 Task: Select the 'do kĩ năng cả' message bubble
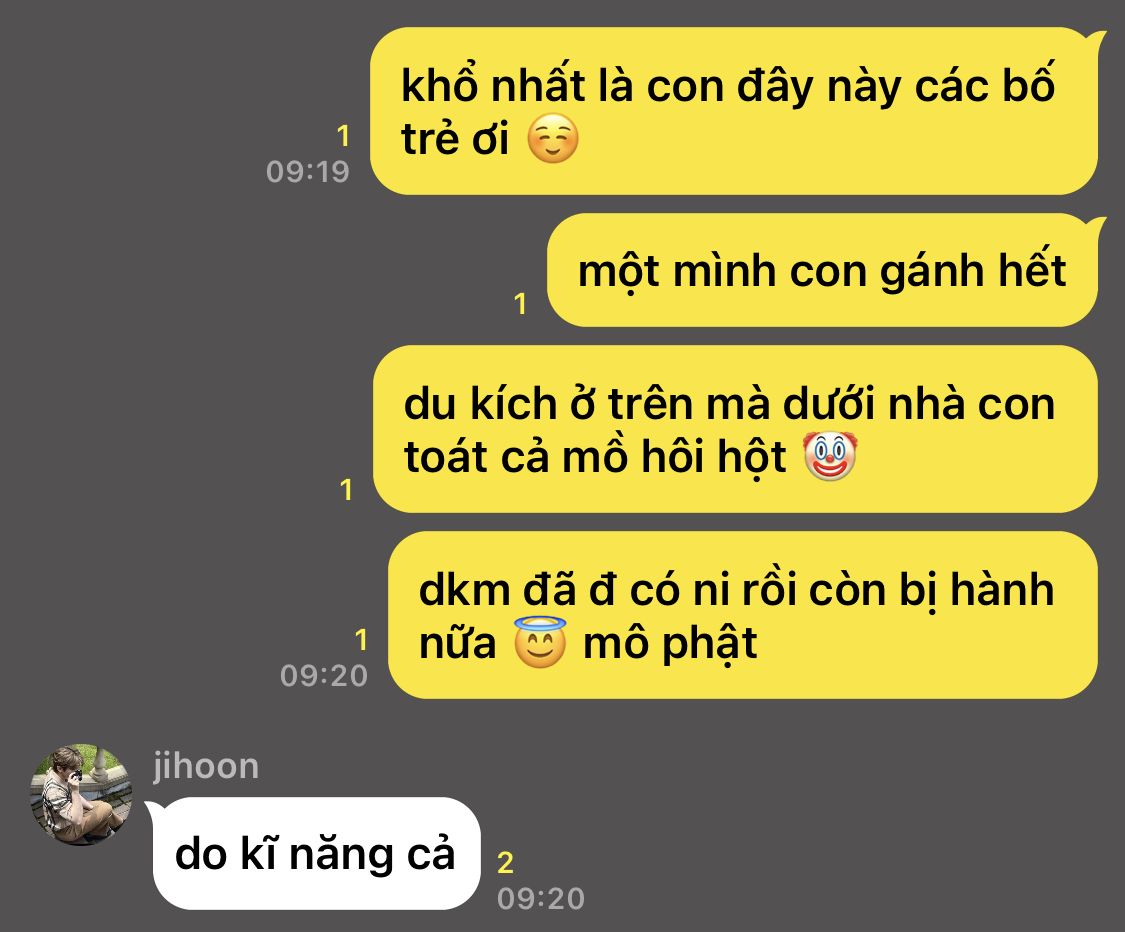tap(316, 853)
